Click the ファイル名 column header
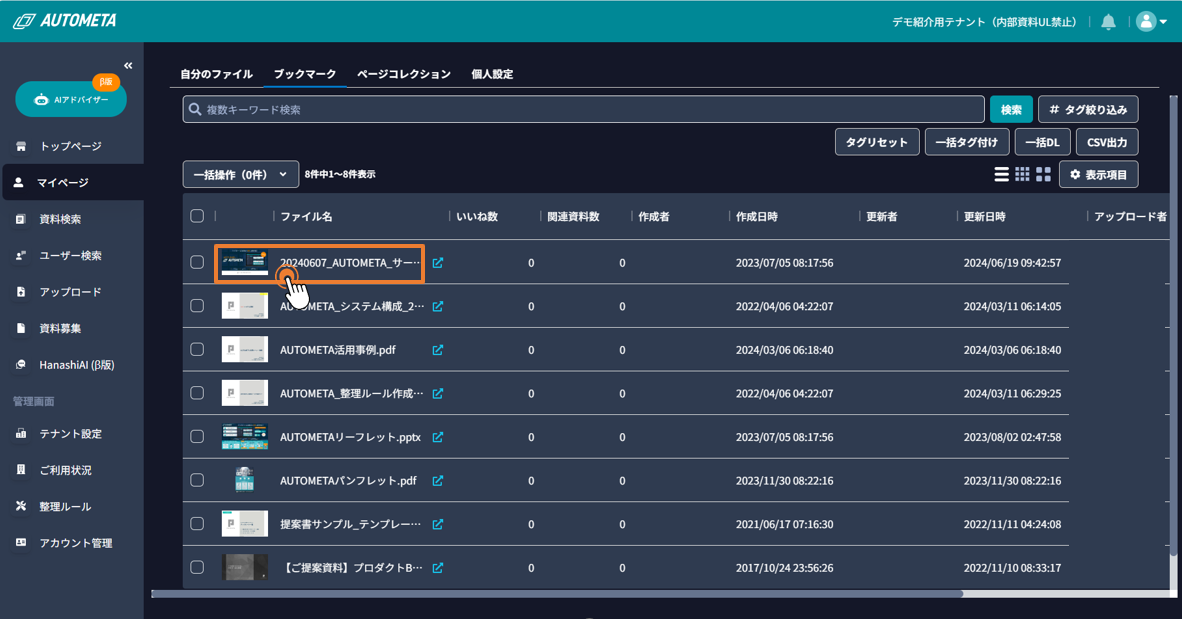Viewport: 1182px width, 619px height. click(306, 216)
